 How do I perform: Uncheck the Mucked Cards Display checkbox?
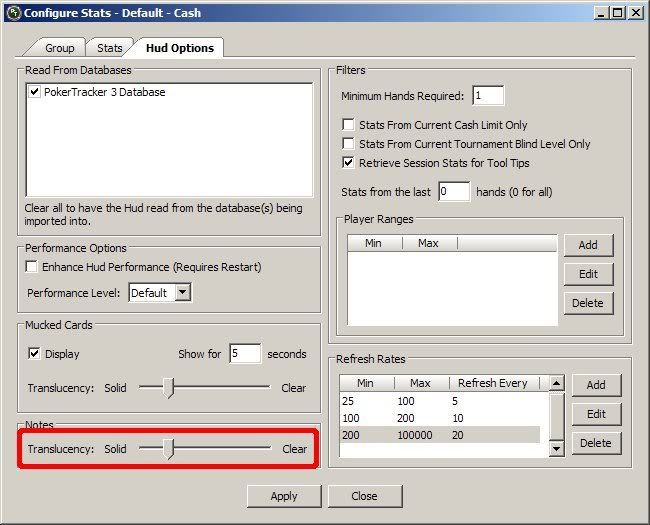tap(34, 354)
